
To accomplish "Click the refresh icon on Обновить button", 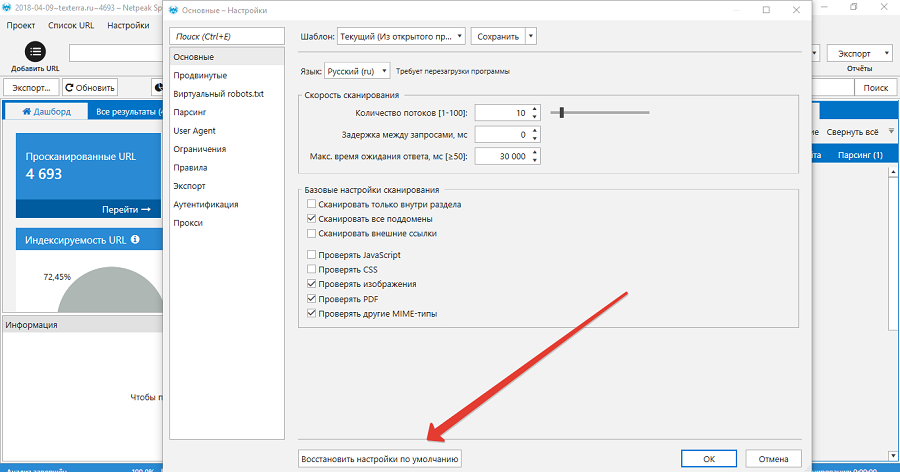I will (69, 88).
